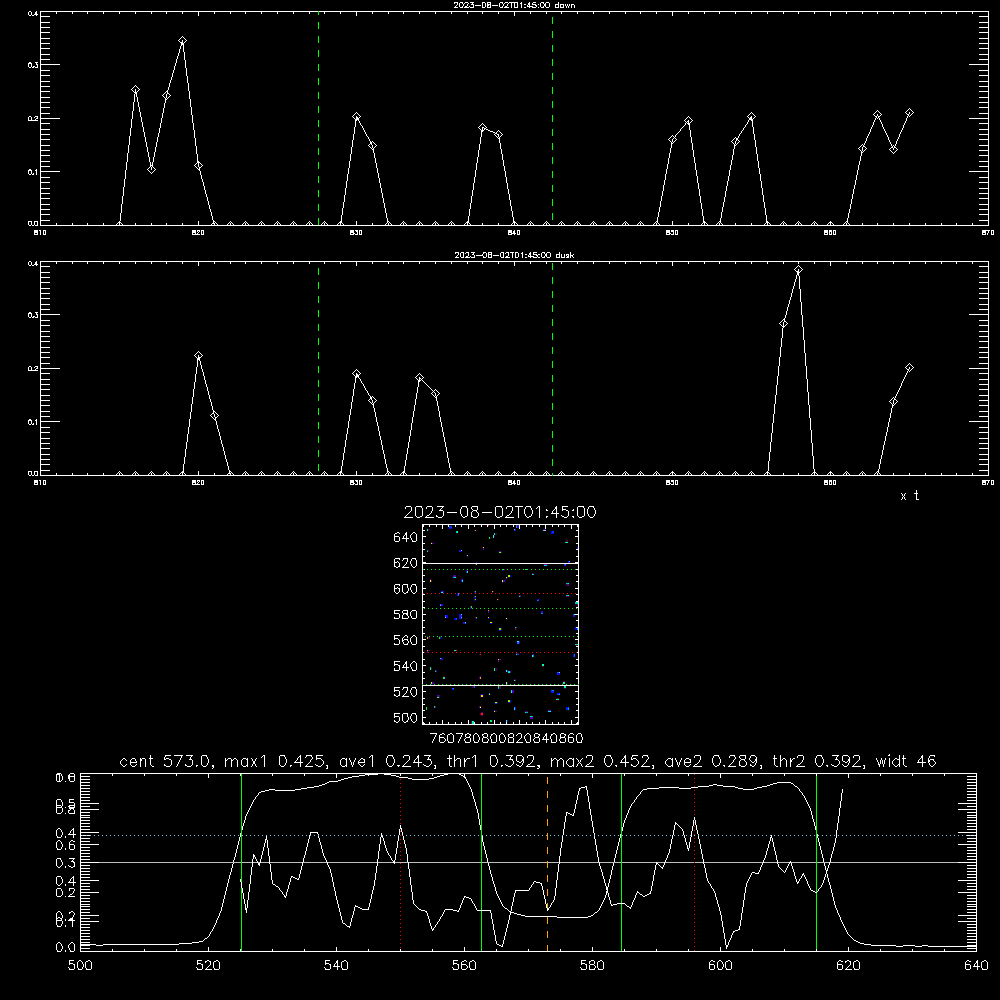
Task: Click 'cent 573.0' in the statistics header
Action: [166, 761]
